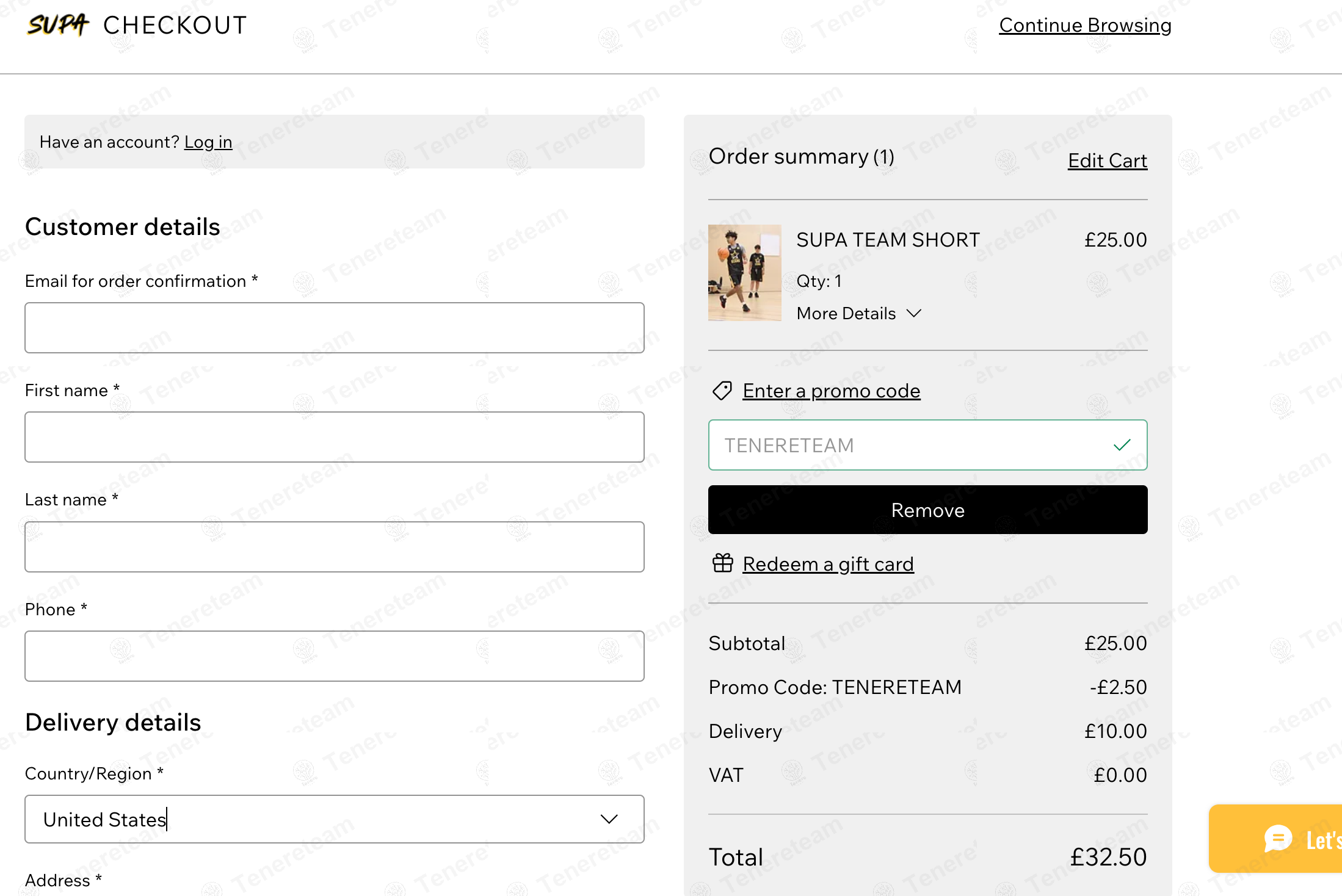Click the Log in link

(x=208, y=142)
